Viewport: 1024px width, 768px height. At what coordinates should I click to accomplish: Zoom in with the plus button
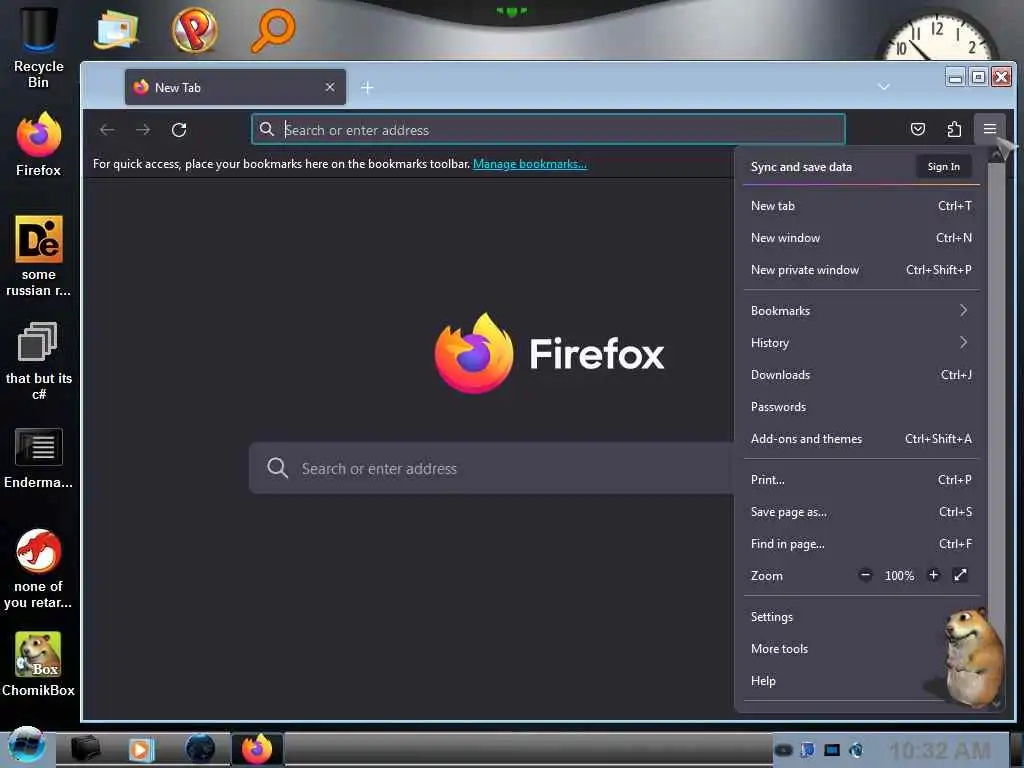point(933,575)
